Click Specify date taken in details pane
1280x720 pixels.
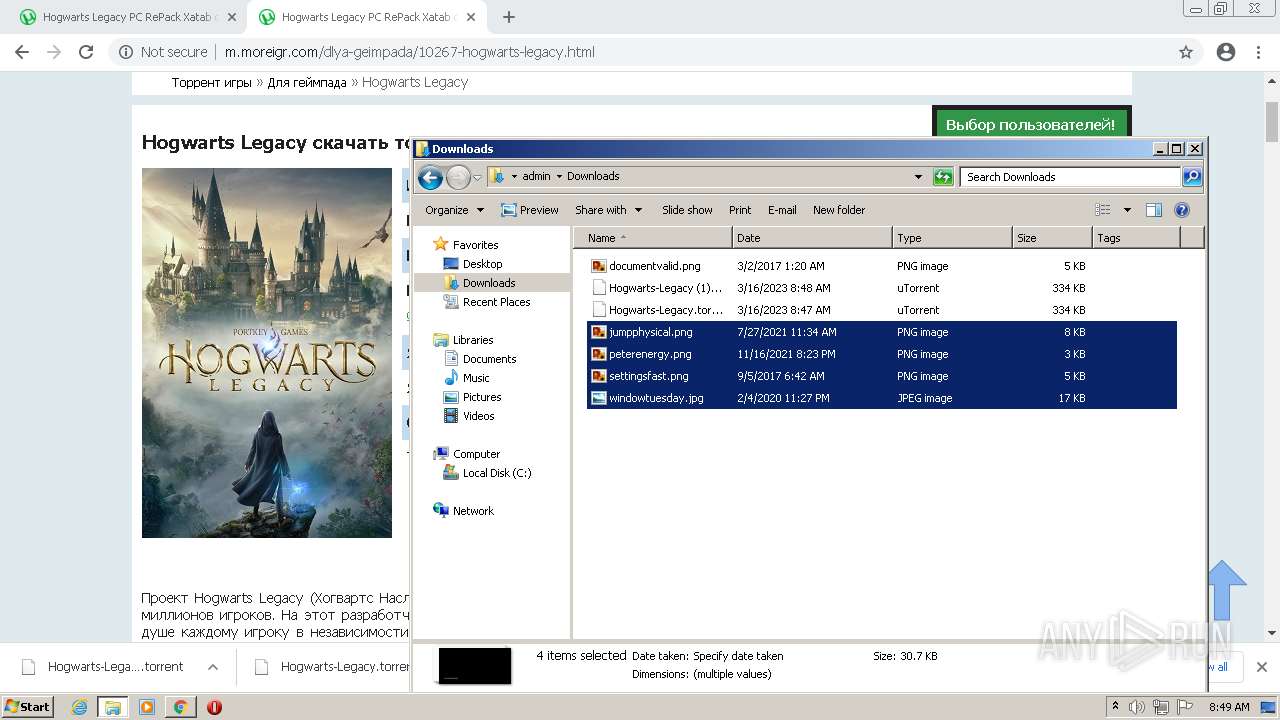[x=738, y=656]
